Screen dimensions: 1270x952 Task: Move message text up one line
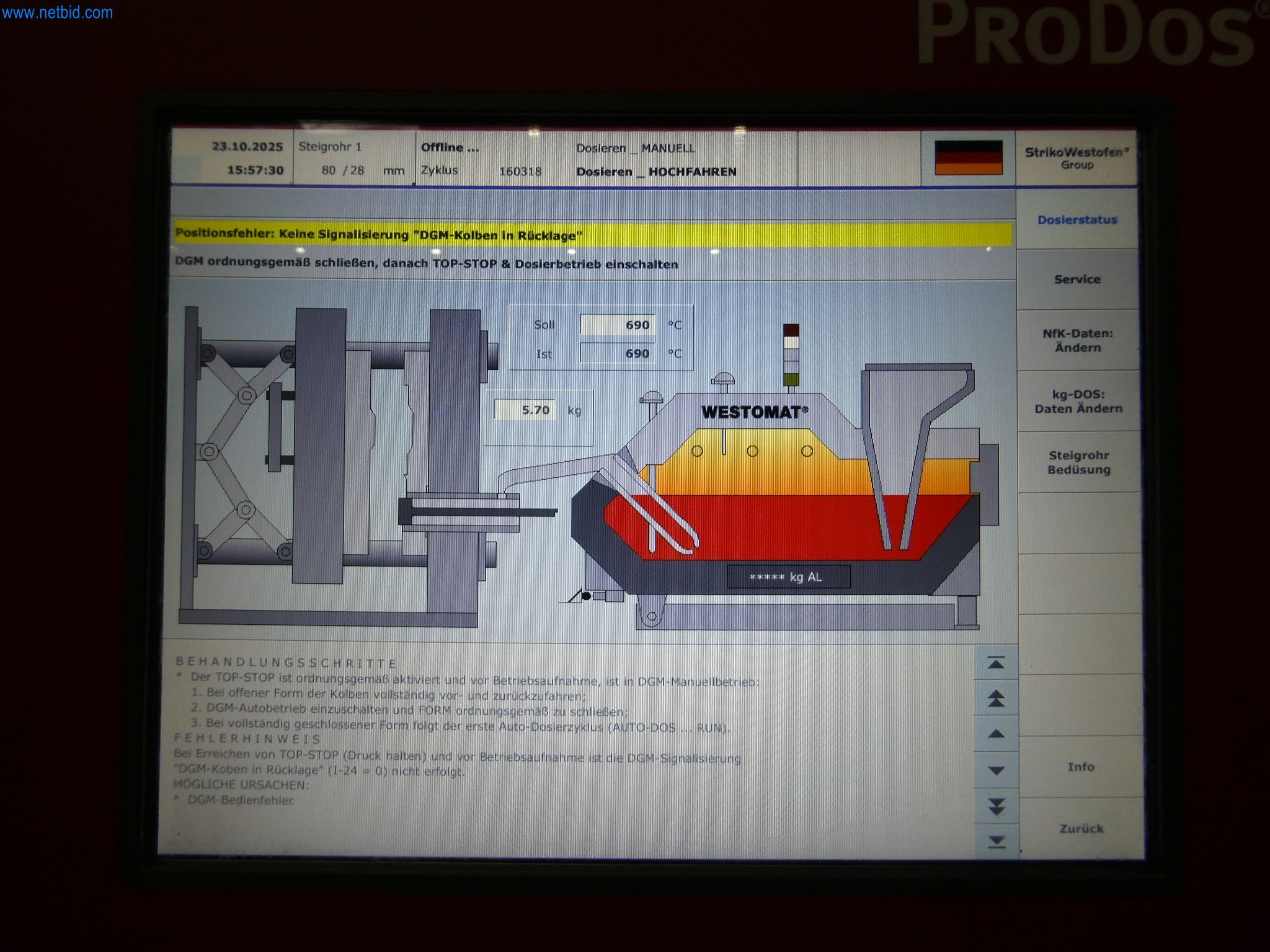point(996,734)
